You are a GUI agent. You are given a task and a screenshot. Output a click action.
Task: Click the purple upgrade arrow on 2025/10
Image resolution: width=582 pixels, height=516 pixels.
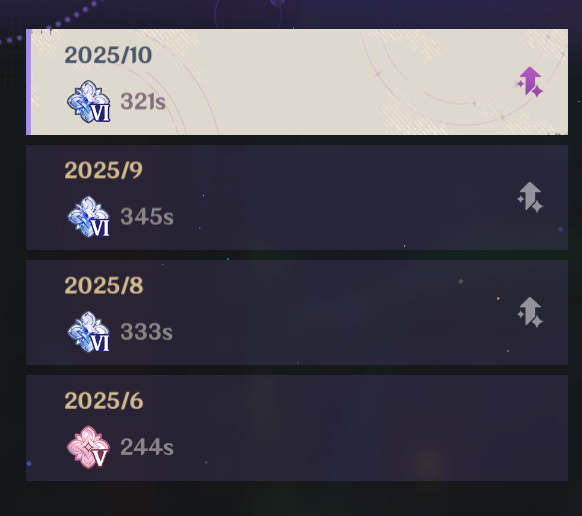[530, 82]
